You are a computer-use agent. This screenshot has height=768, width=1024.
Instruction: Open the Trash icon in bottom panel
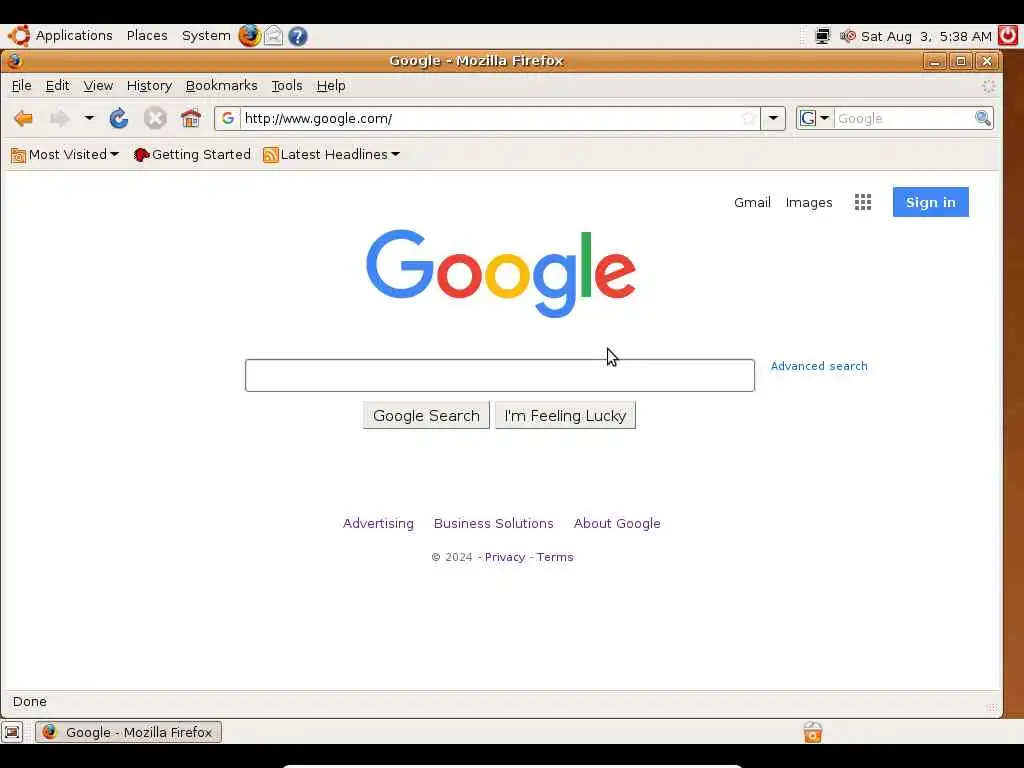tap(813, 732)
